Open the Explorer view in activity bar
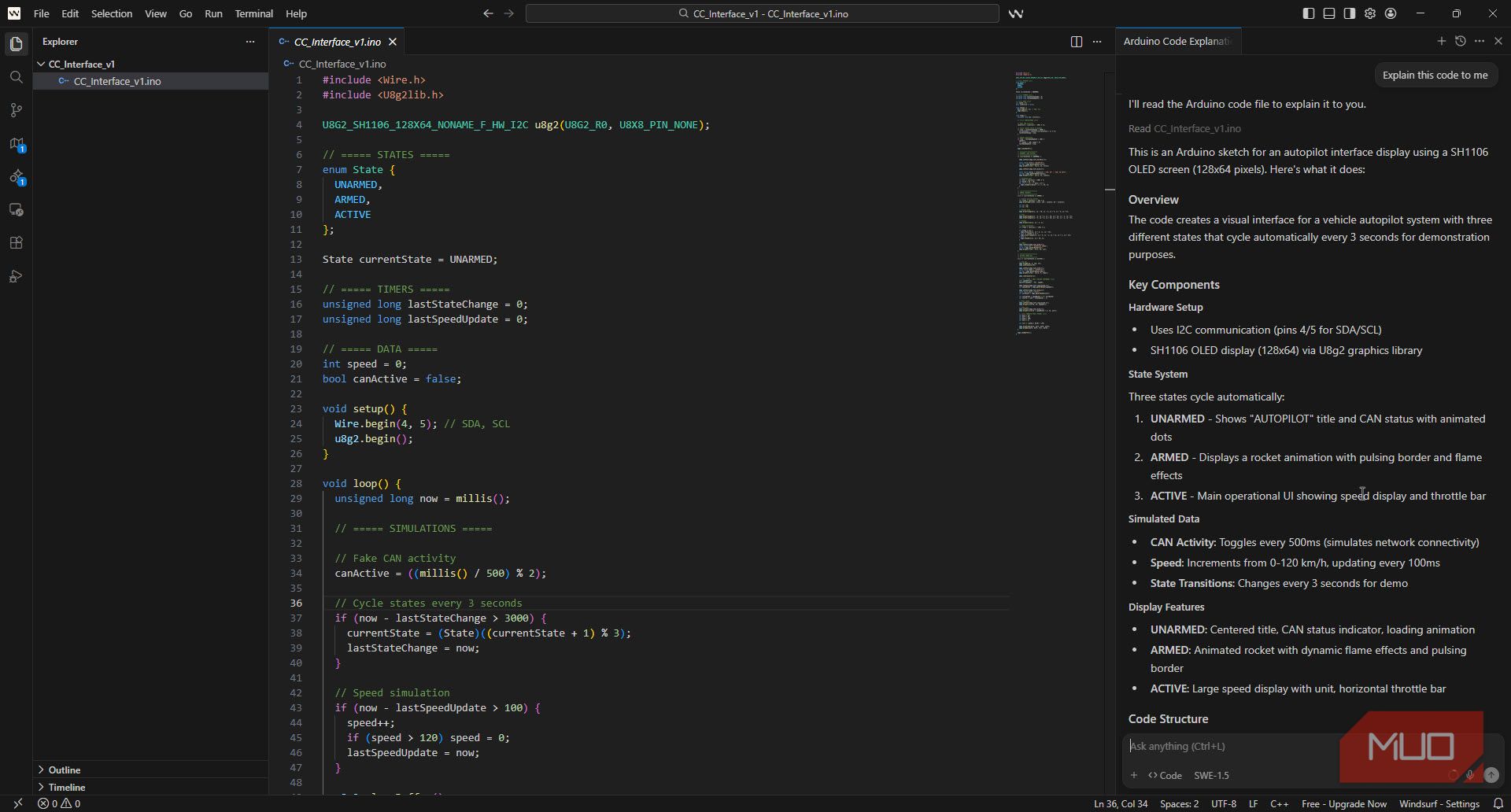This screenshot has width=1511, height=812. tap(16, 44)
